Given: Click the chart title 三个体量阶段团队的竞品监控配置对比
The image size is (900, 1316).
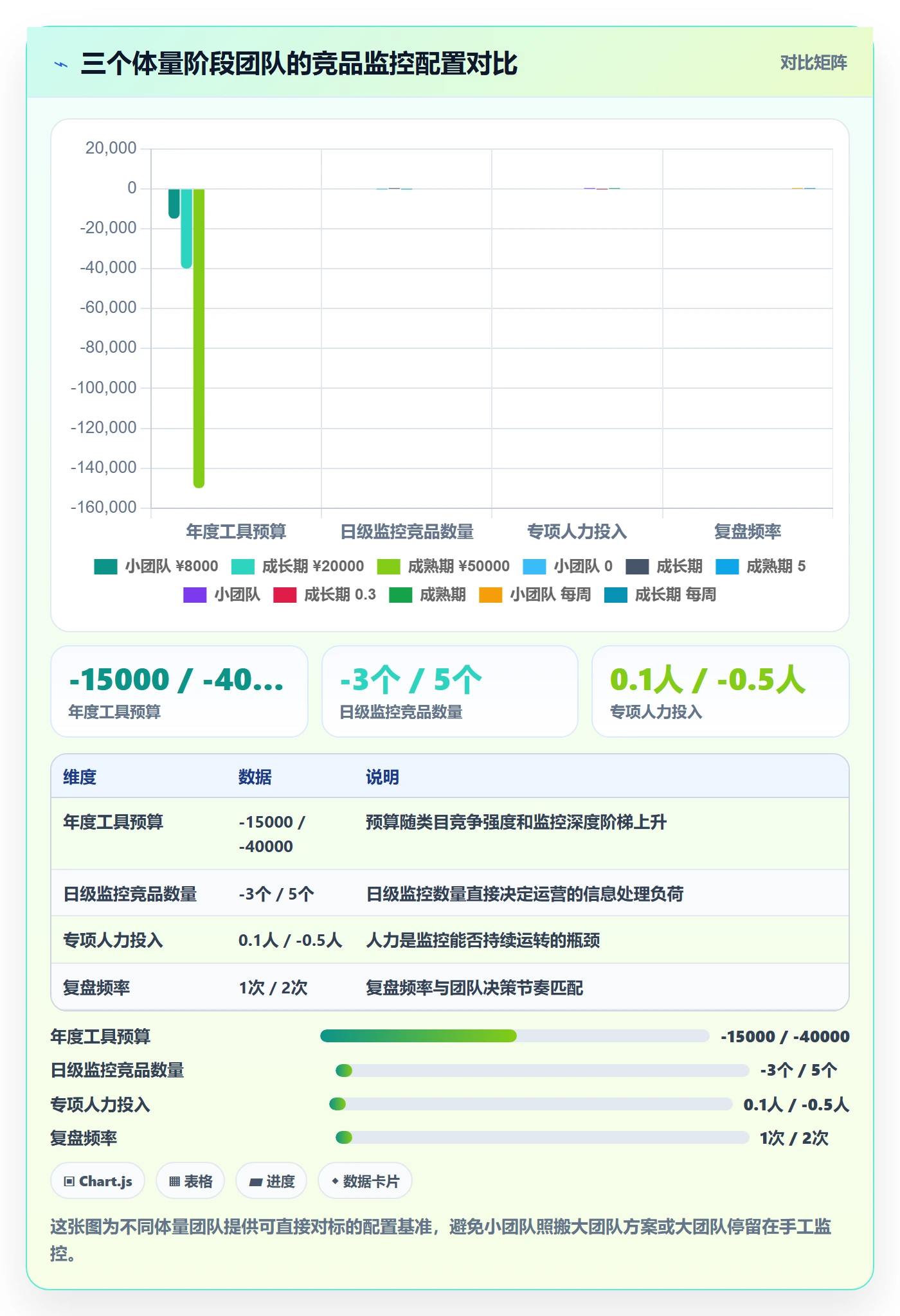Looking at the screenshot, I should point(299,64).
